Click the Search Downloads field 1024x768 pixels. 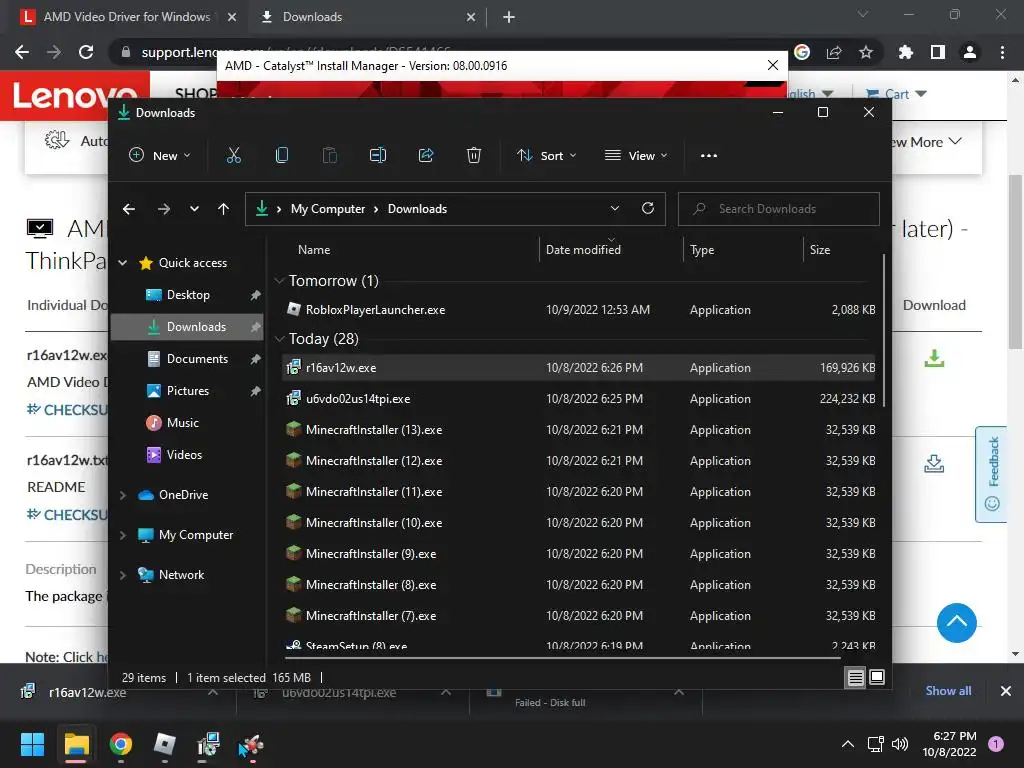(x=778, y=209)
